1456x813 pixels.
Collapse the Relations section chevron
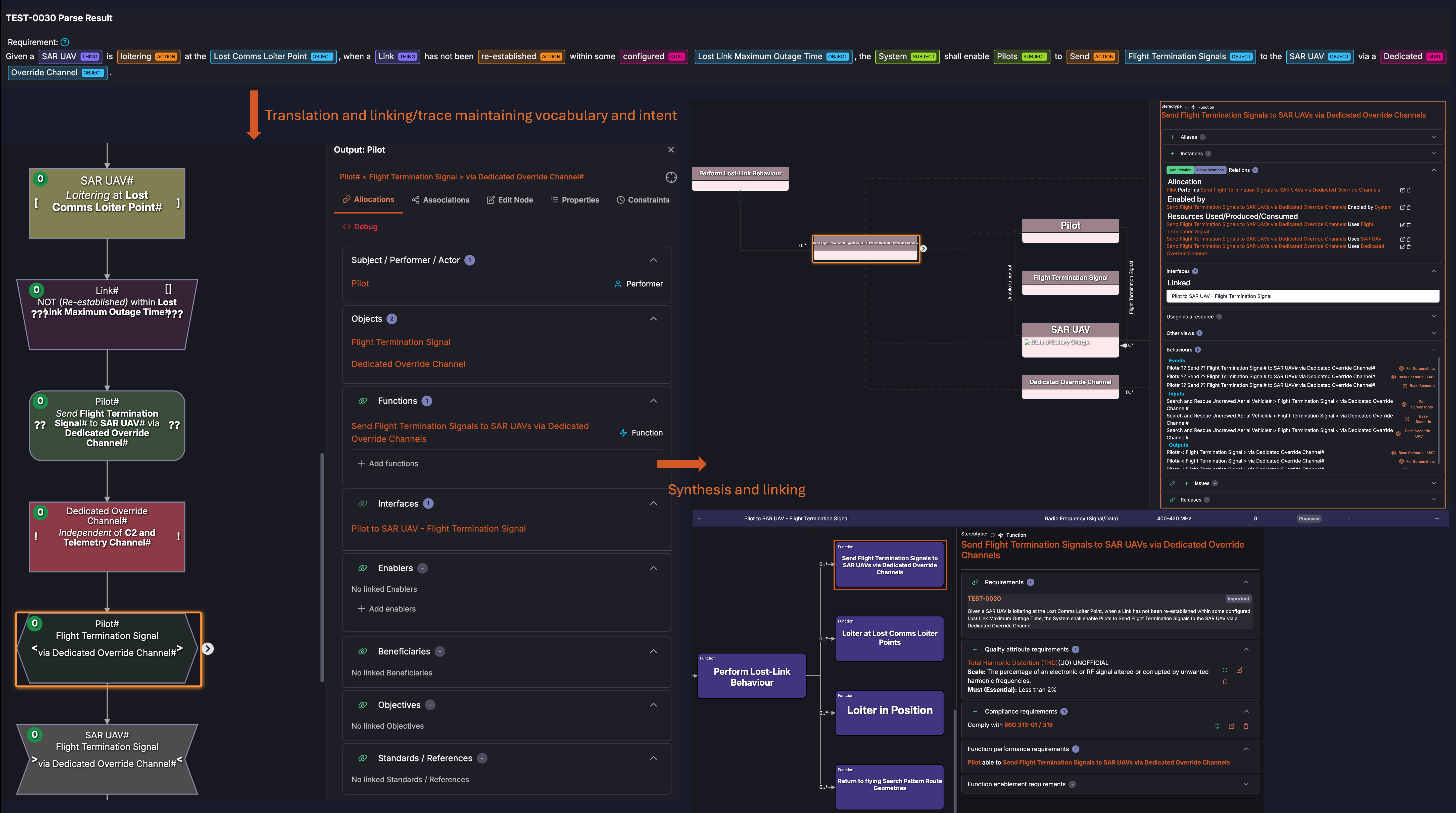[x=1434, y=170]
